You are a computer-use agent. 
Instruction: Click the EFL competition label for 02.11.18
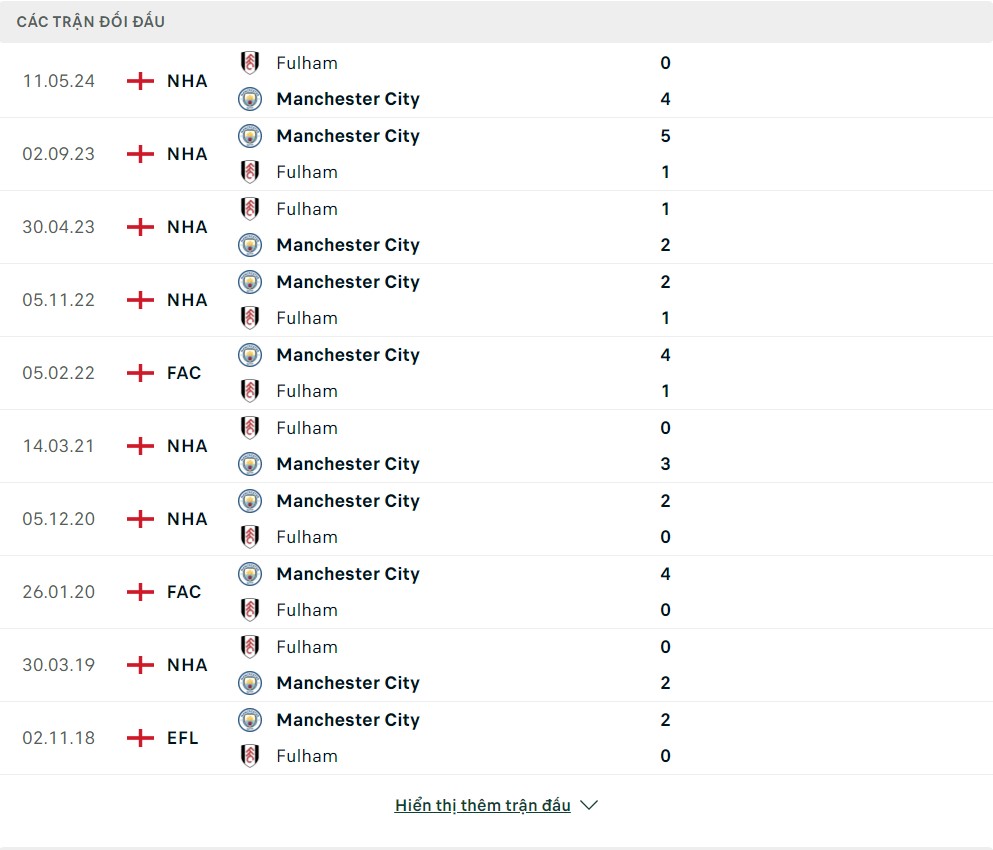183,738
